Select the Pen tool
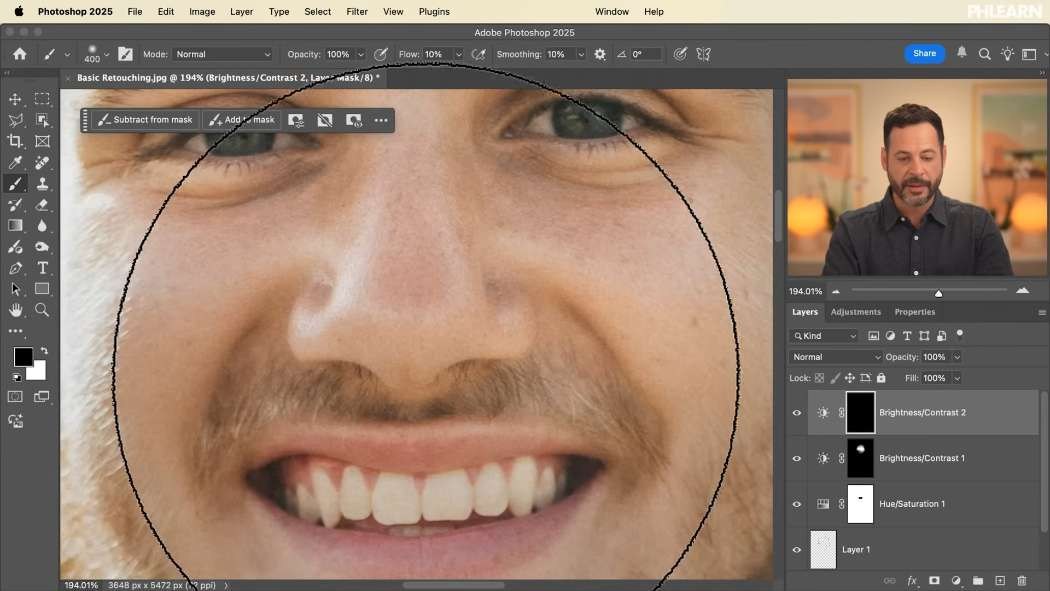Viewport: 1050px width, 591px height. [x=15, y=268]
